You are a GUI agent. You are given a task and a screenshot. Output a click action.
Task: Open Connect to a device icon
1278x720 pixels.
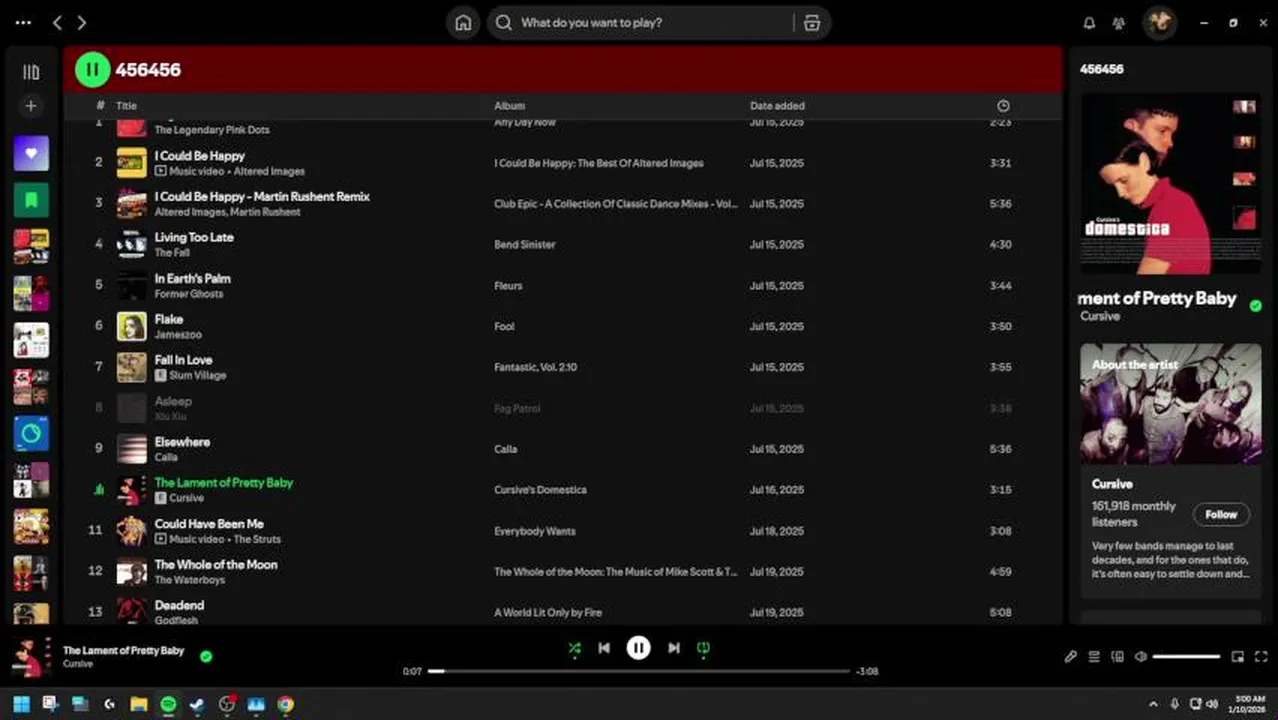tap(1117, 657)
